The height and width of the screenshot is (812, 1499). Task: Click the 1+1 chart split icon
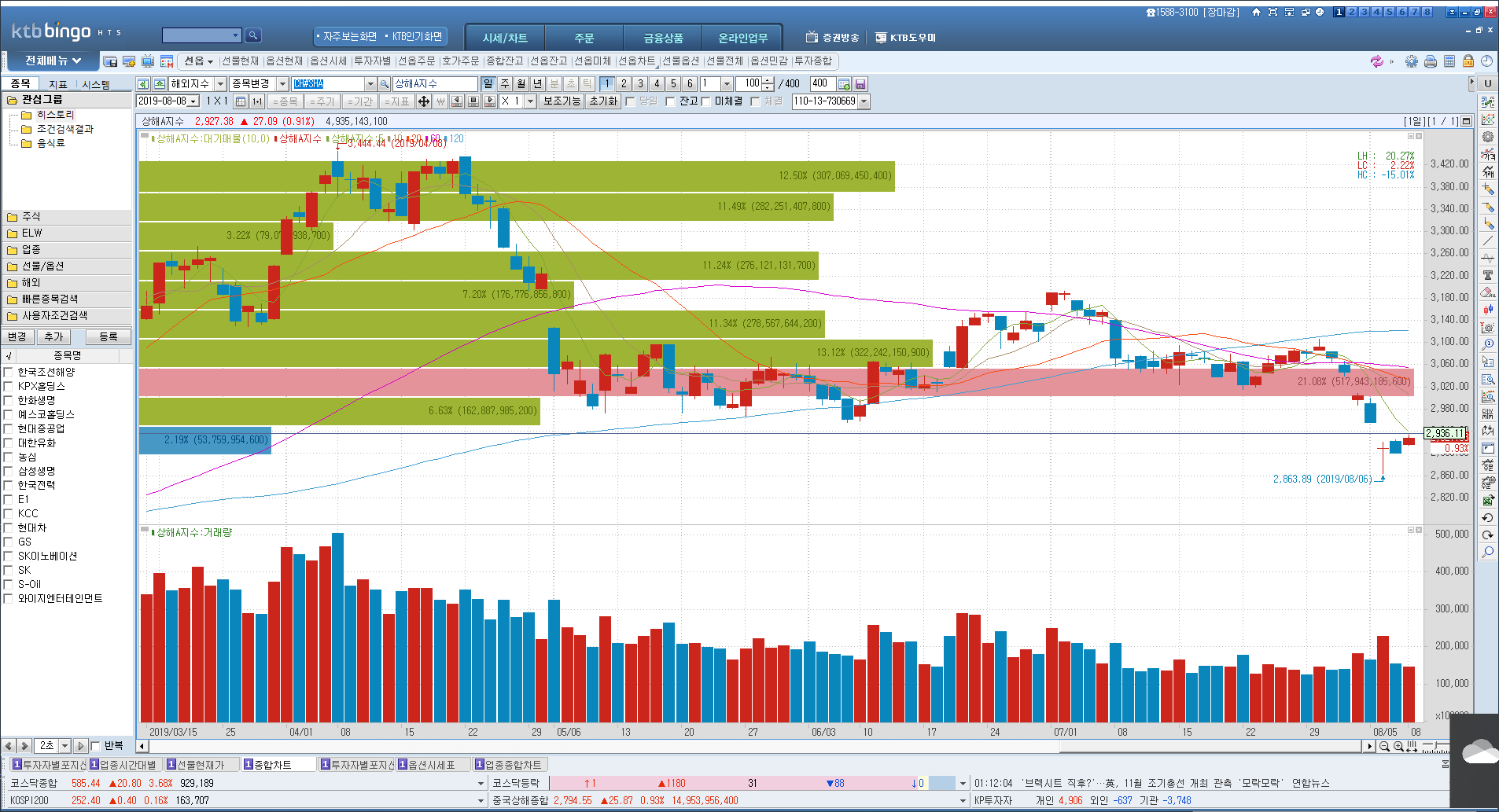point(257,101)
